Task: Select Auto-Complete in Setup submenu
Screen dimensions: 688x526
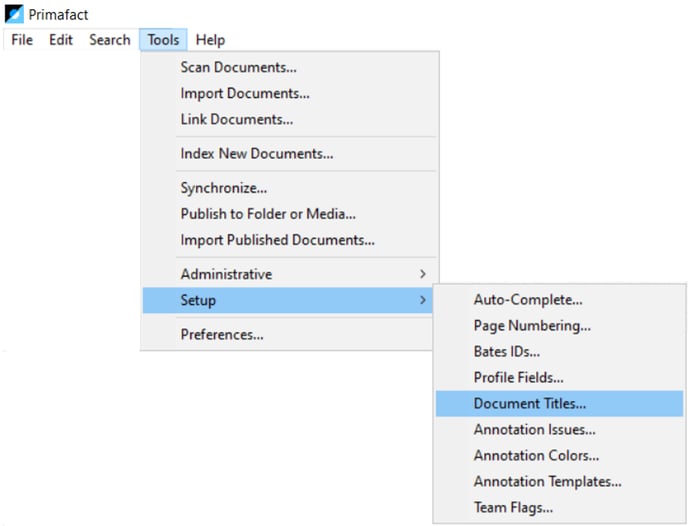Action: pos(559,300)
